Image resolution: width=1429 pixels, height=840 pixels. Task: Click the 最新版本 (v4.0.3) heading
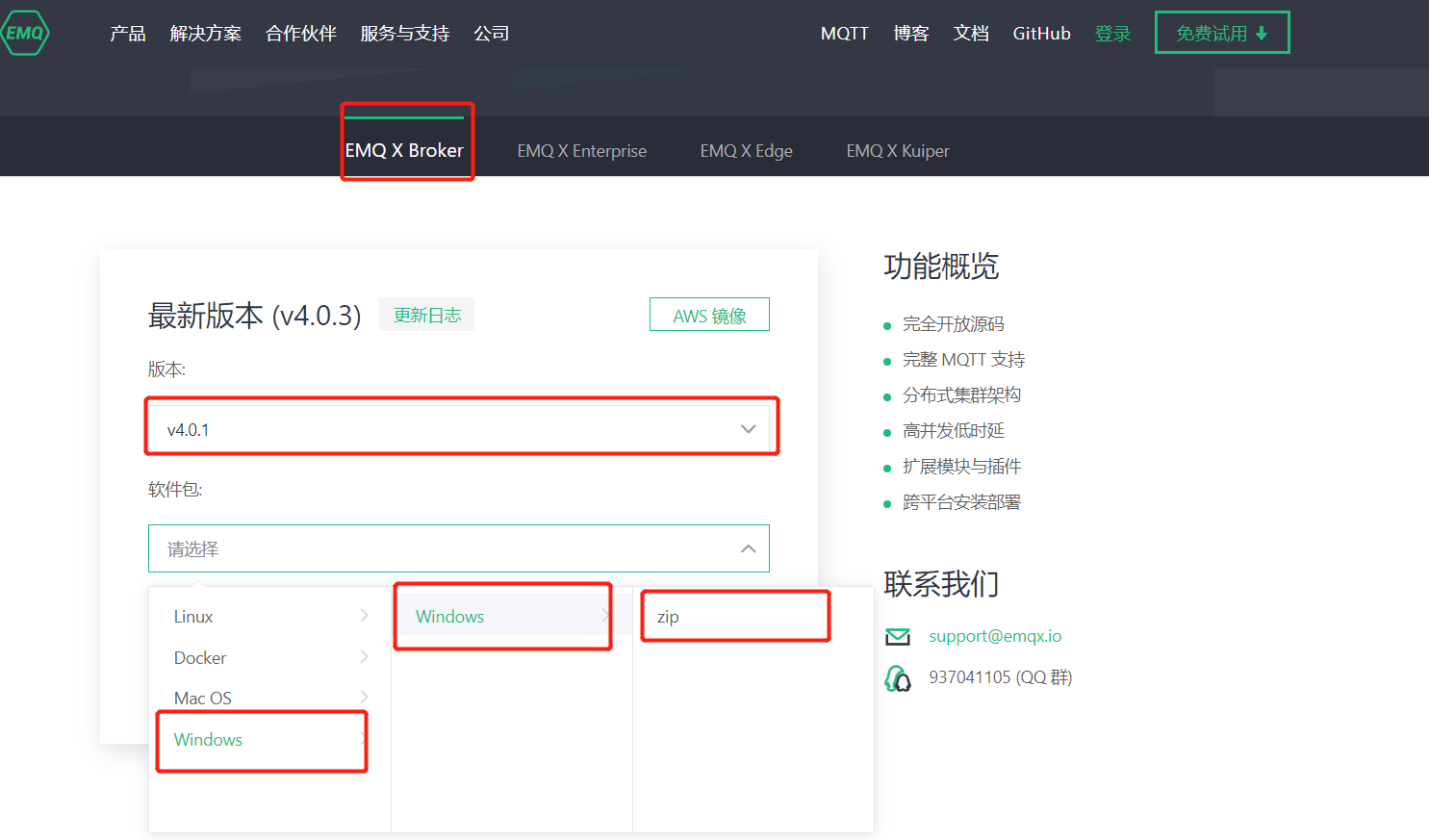click(x=255, y=315)
